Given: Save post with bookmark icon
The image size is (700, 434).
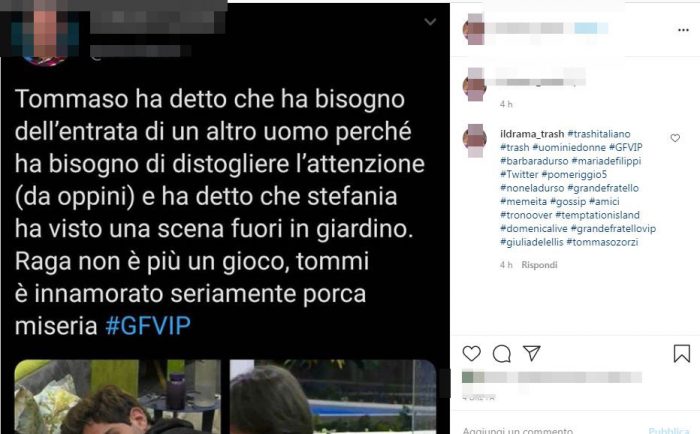Looking at the screenshot, I should (682, 353).
